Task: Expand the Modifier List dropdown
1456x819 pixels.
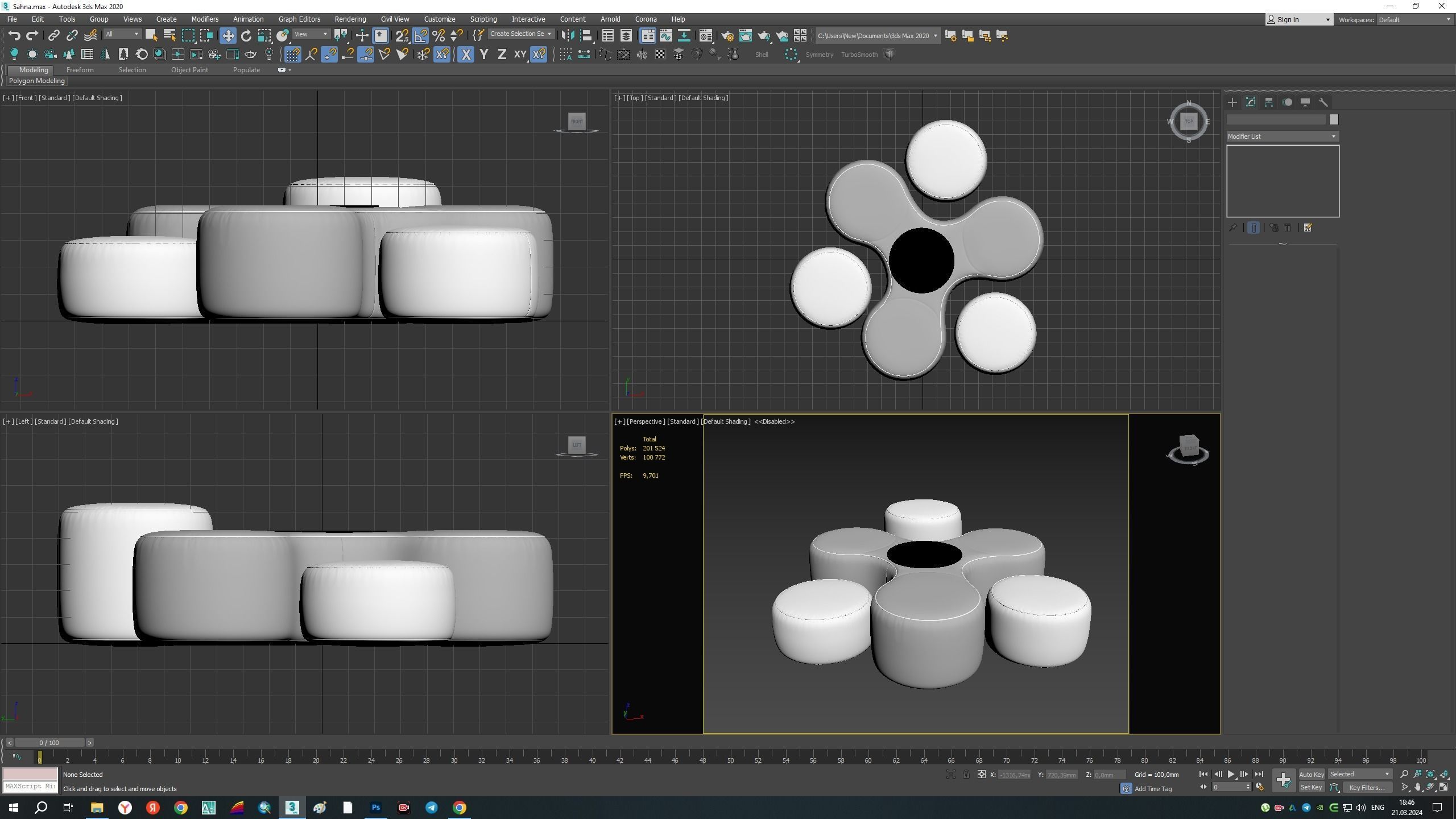Action: [x=1283, y=136]
